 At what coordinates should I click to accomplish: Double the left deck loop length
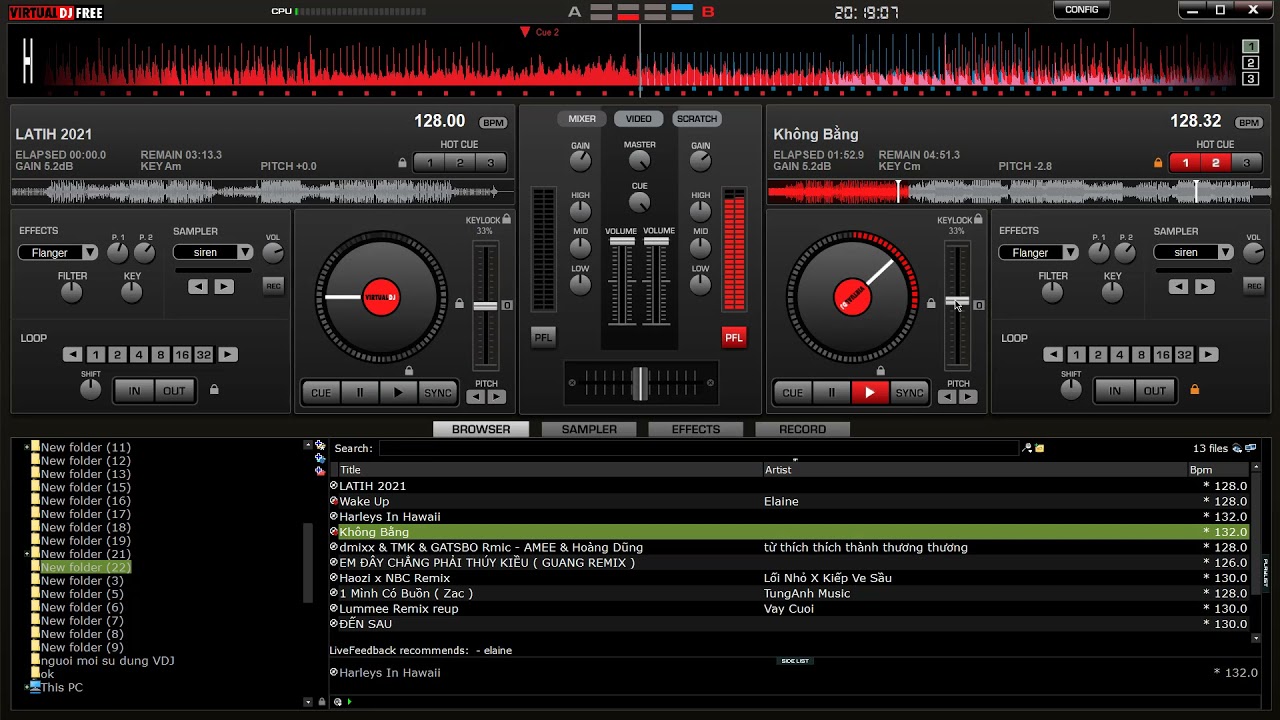pyautogui.click(x=228, y=355)
